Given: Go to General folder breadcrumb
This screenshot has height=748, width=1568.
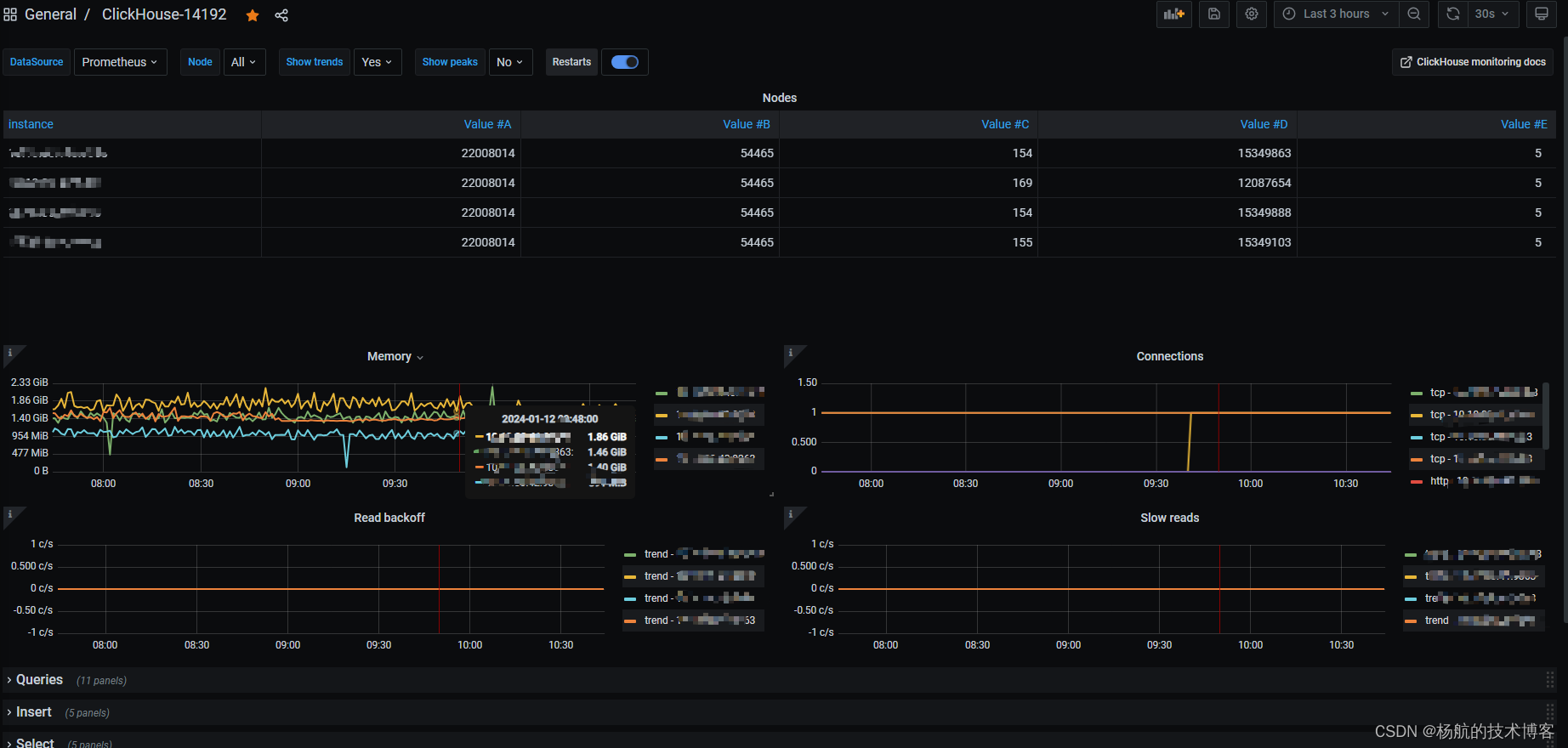Looking at the screenshot, I should coord(50,14).
